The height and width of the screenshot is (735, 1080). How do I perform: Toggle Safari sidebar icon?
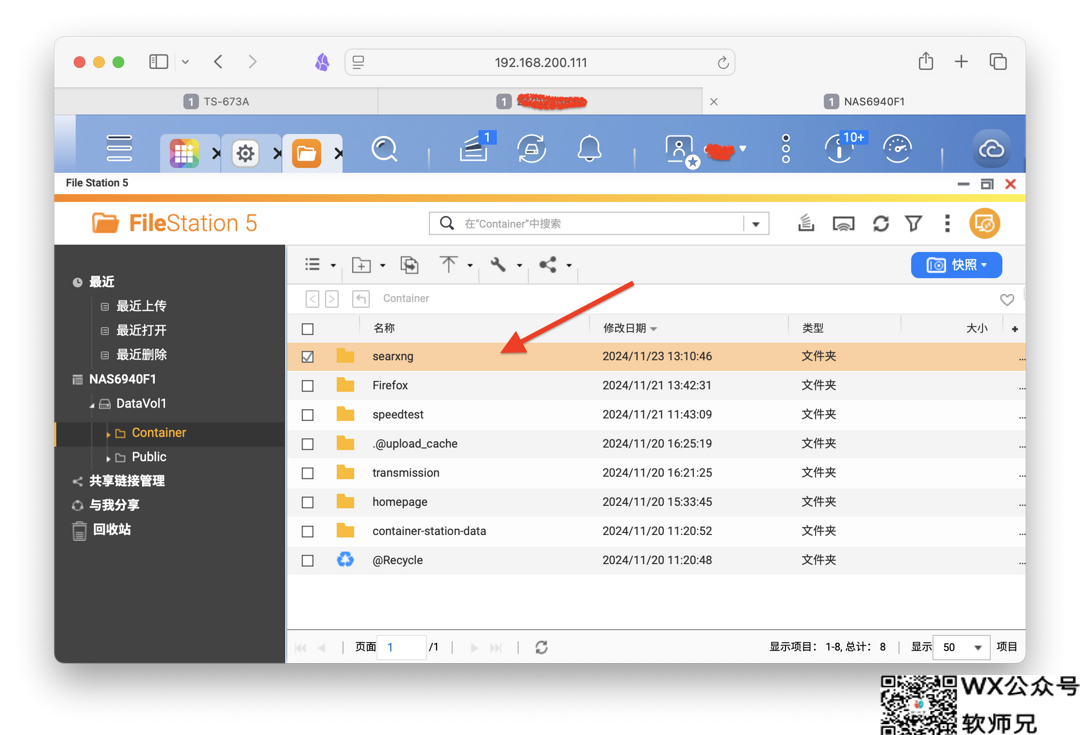[x=158, y=62]
